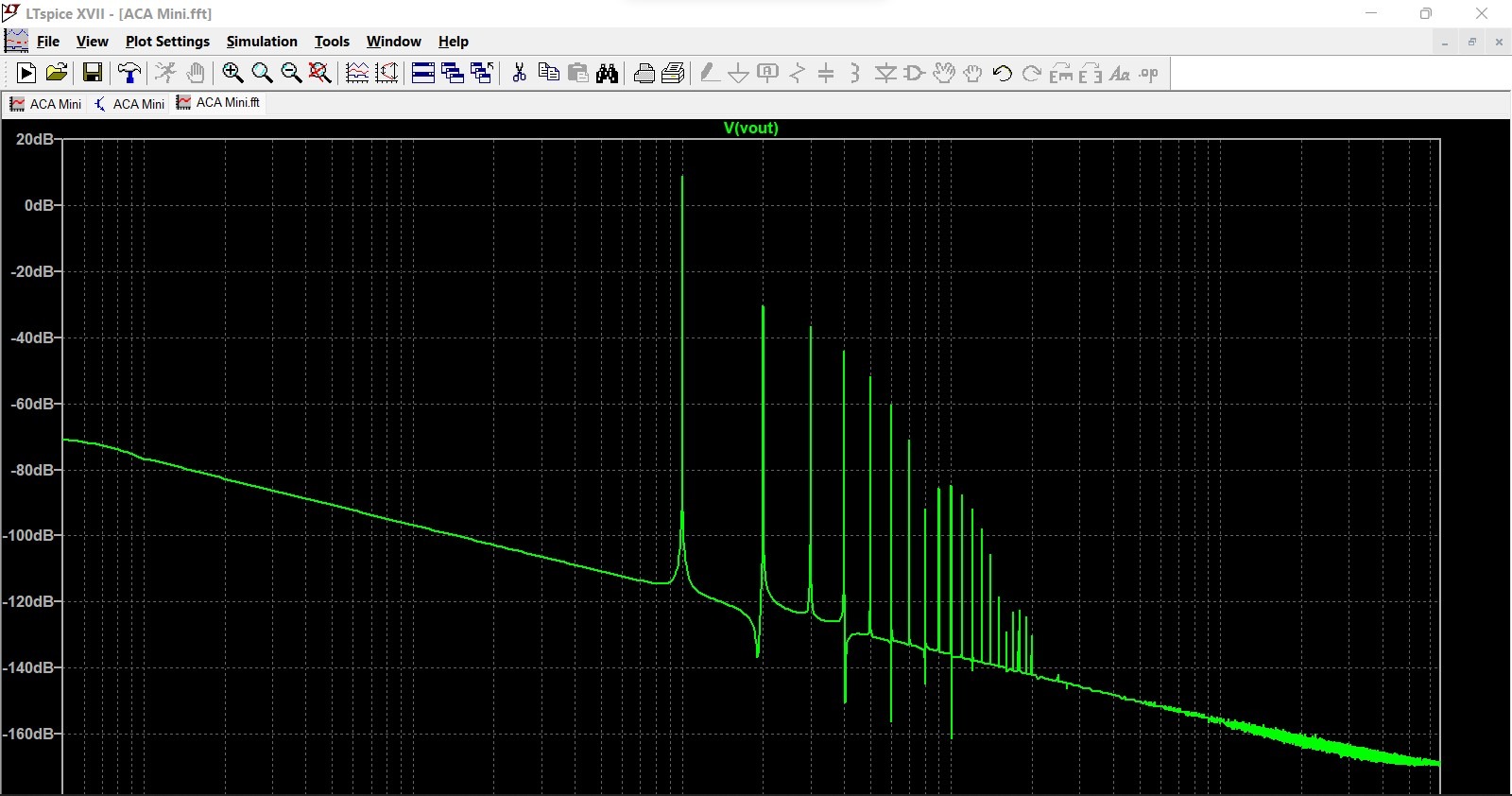
Task: Click the Undo arrow icon
Action: pos(1003,73)
